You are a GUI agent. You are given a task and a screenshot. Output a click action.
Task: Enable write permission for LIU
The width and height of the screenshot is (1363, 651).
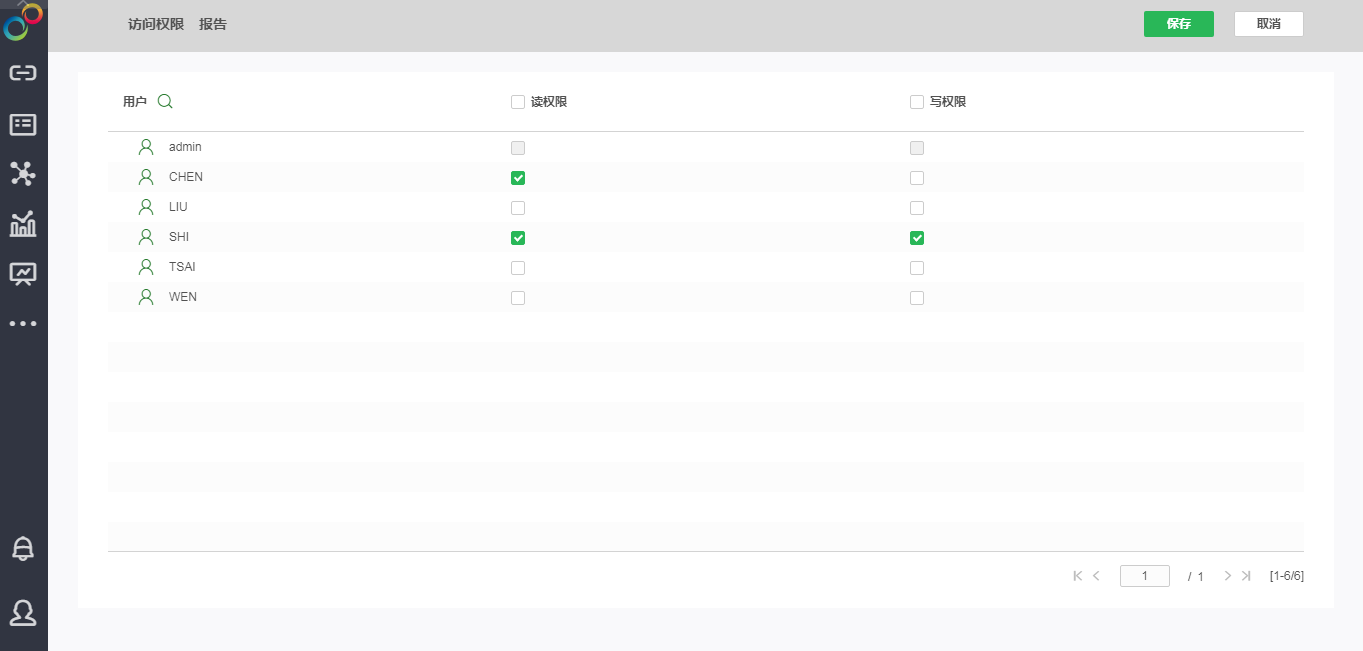click(x=917, y=208)
